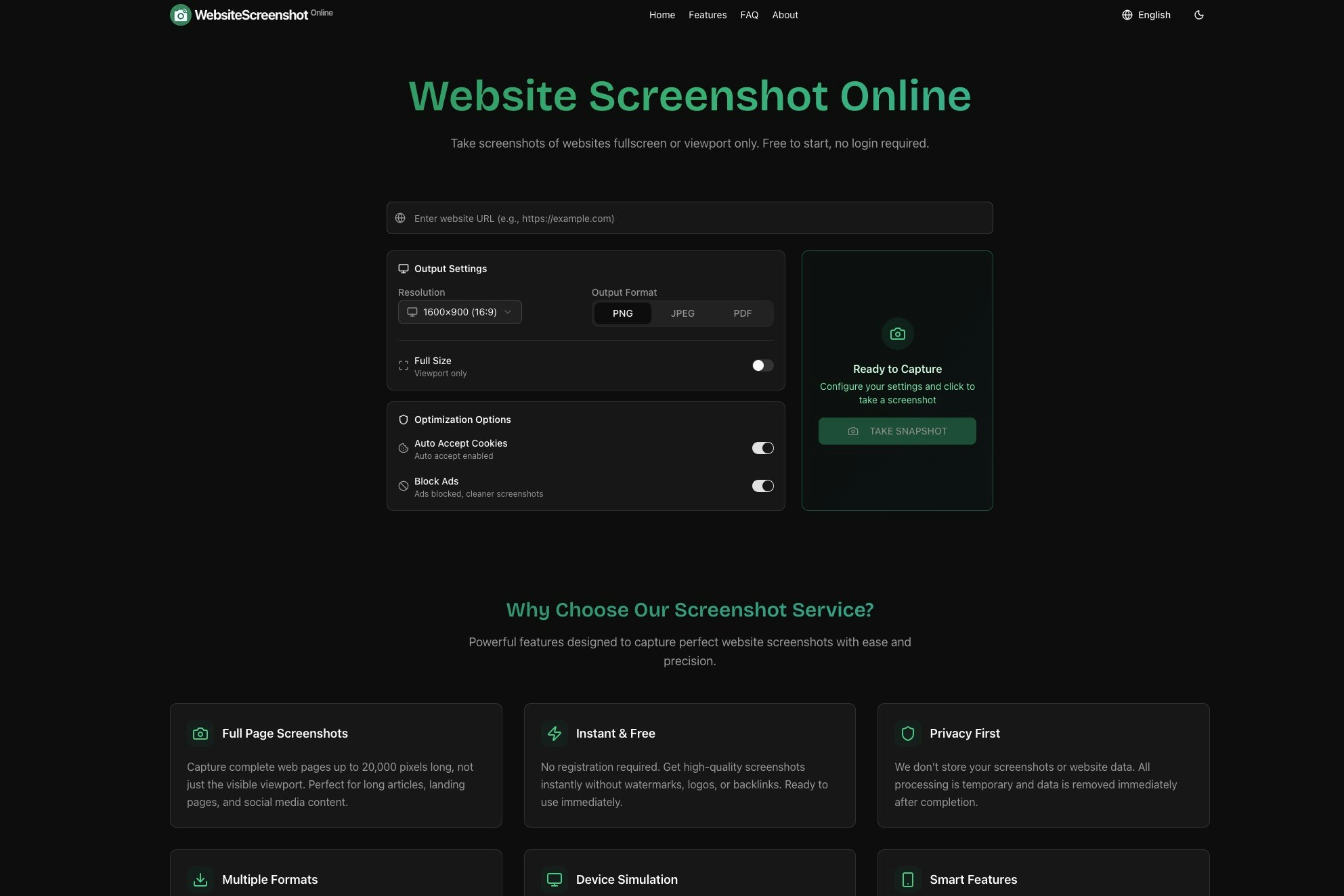Switch to dark mode via moon icon
Image resolution: width=1344 pixels, height=896 pixels.
pos(1198,14)
